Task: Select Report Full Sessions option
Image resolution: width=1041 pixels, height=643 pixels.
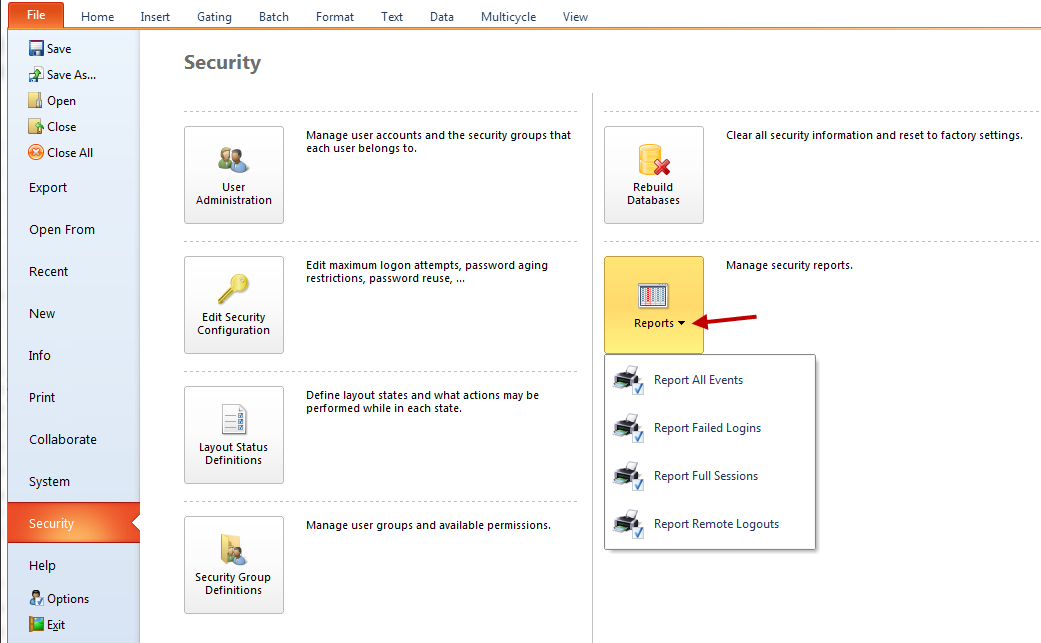Action: tap(705, 476)
